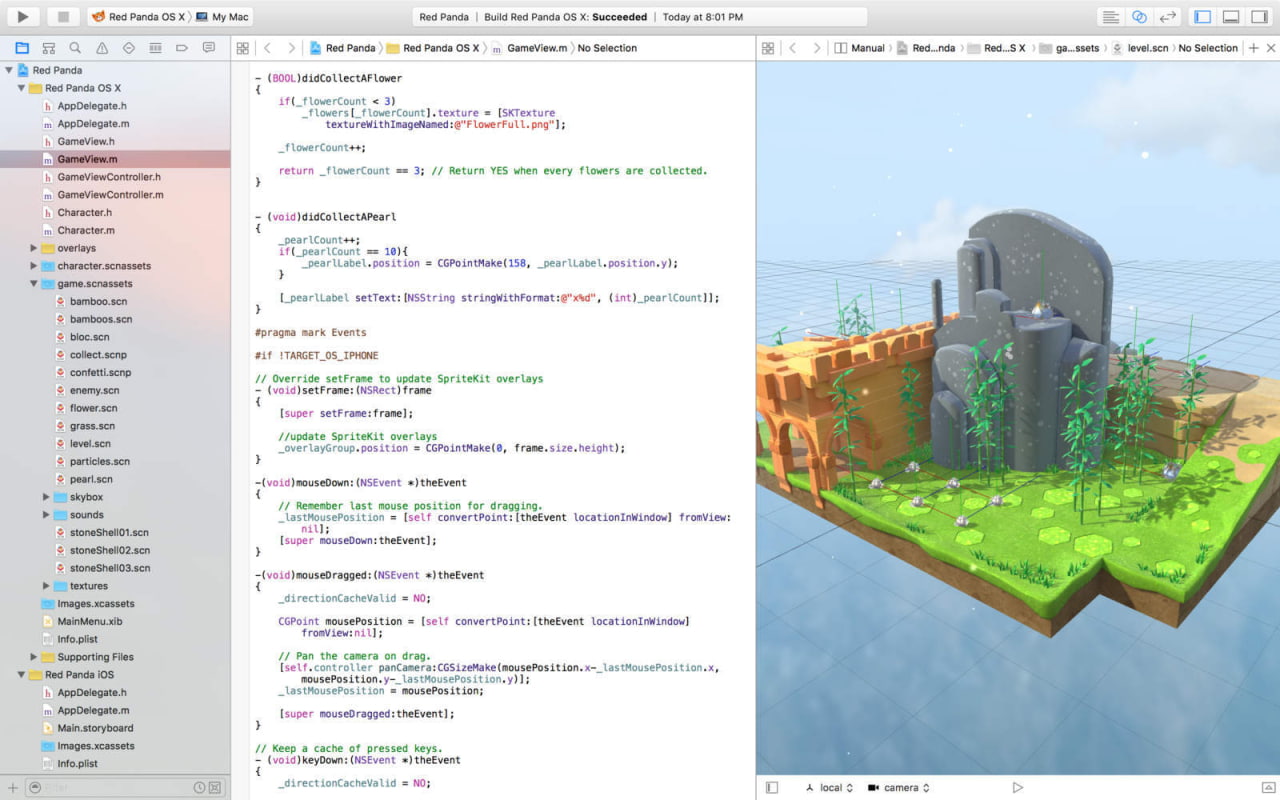This screenshot has height=800, width=1280.
Task: Open the Search navigator magnifier
Action: pos(74,47)
